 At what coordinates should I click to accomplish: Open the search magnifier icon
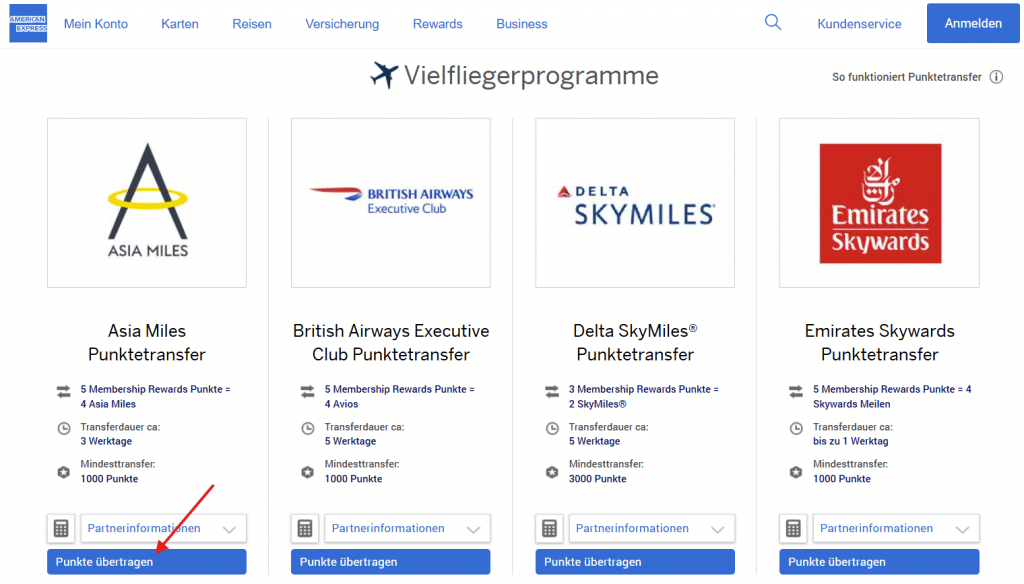pos(773,22)
